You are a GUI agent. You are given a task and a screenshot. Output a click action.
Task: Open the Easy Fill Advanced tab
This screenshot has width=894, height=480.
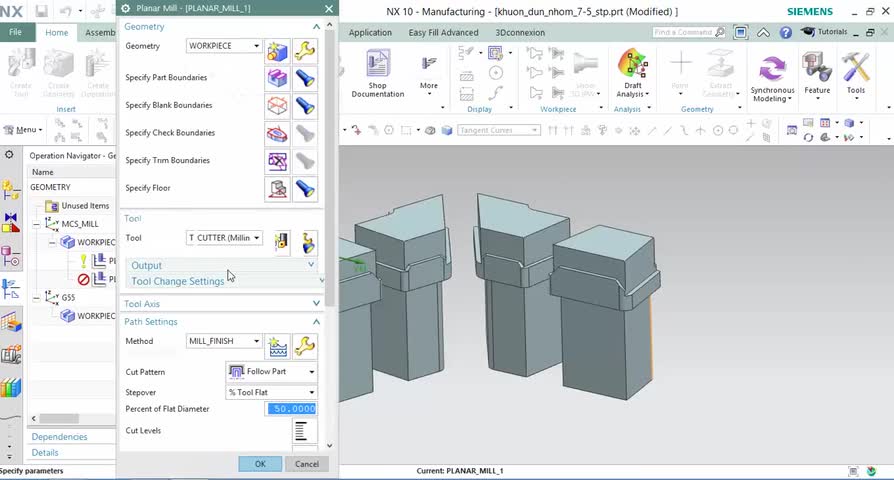click(443, 32)
